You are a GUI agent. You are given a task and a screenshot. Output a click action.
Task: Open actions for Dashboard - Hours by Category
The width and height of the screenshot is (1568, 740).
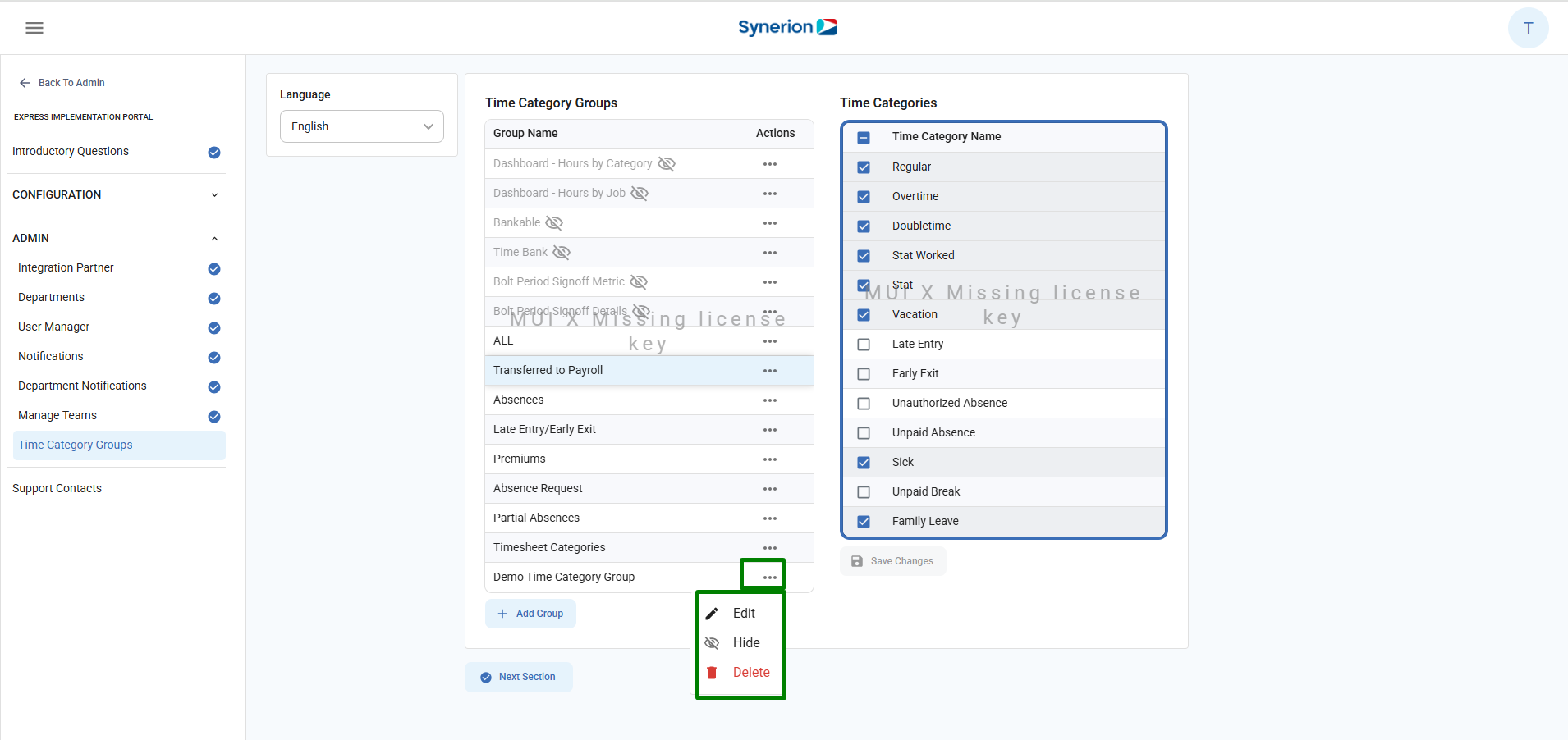click(769, 164)
